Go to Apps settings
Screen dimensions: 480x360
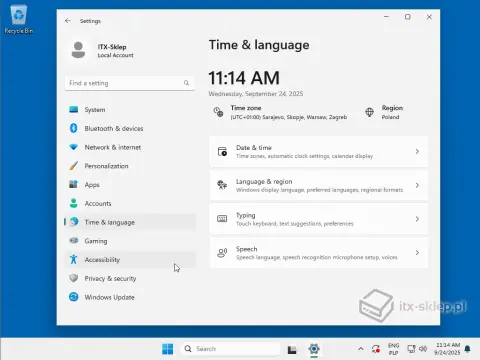(x=130, y=184)
